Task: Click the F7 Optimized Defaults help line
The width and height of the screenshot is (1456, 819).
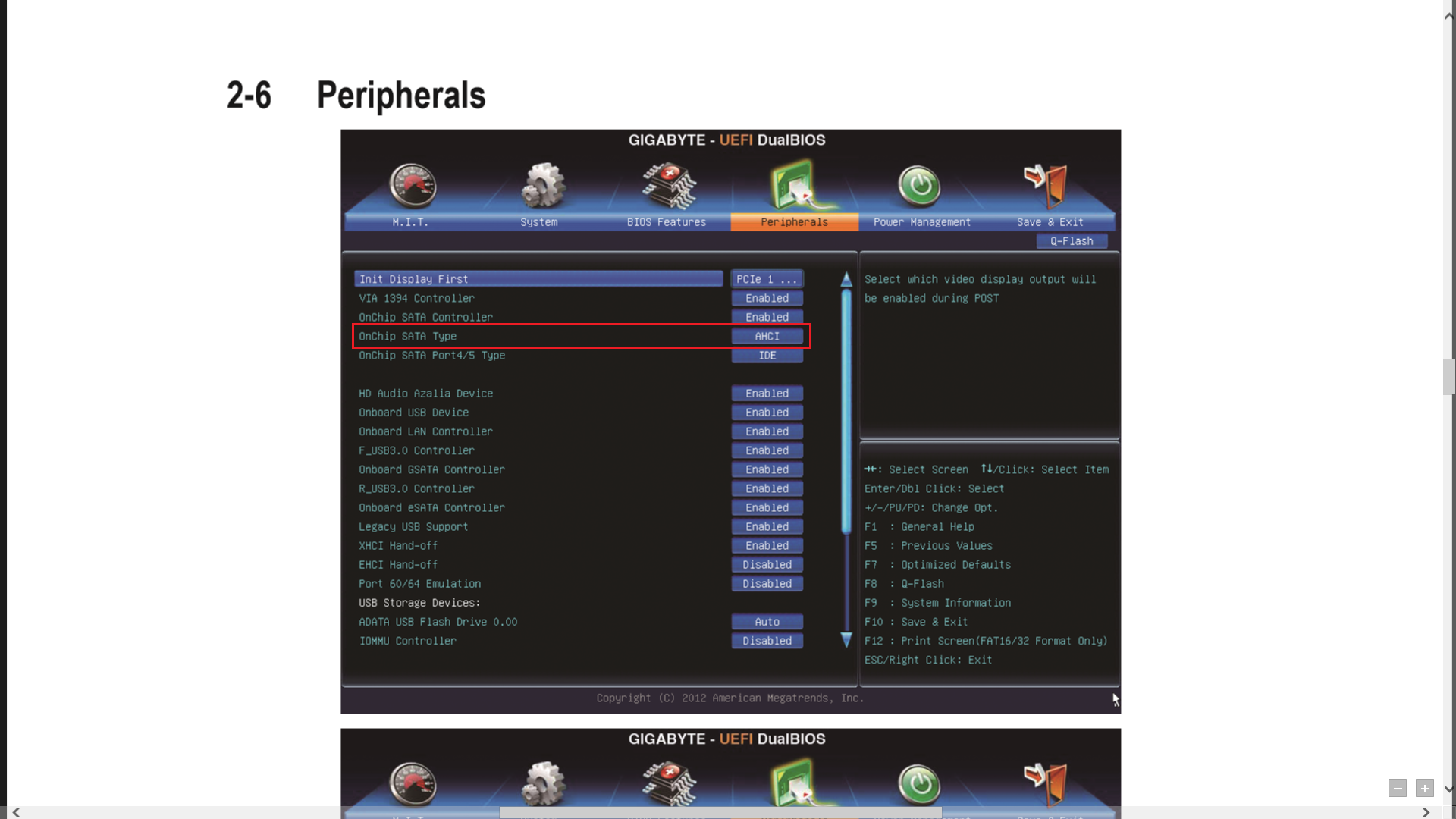Action: 937,565
